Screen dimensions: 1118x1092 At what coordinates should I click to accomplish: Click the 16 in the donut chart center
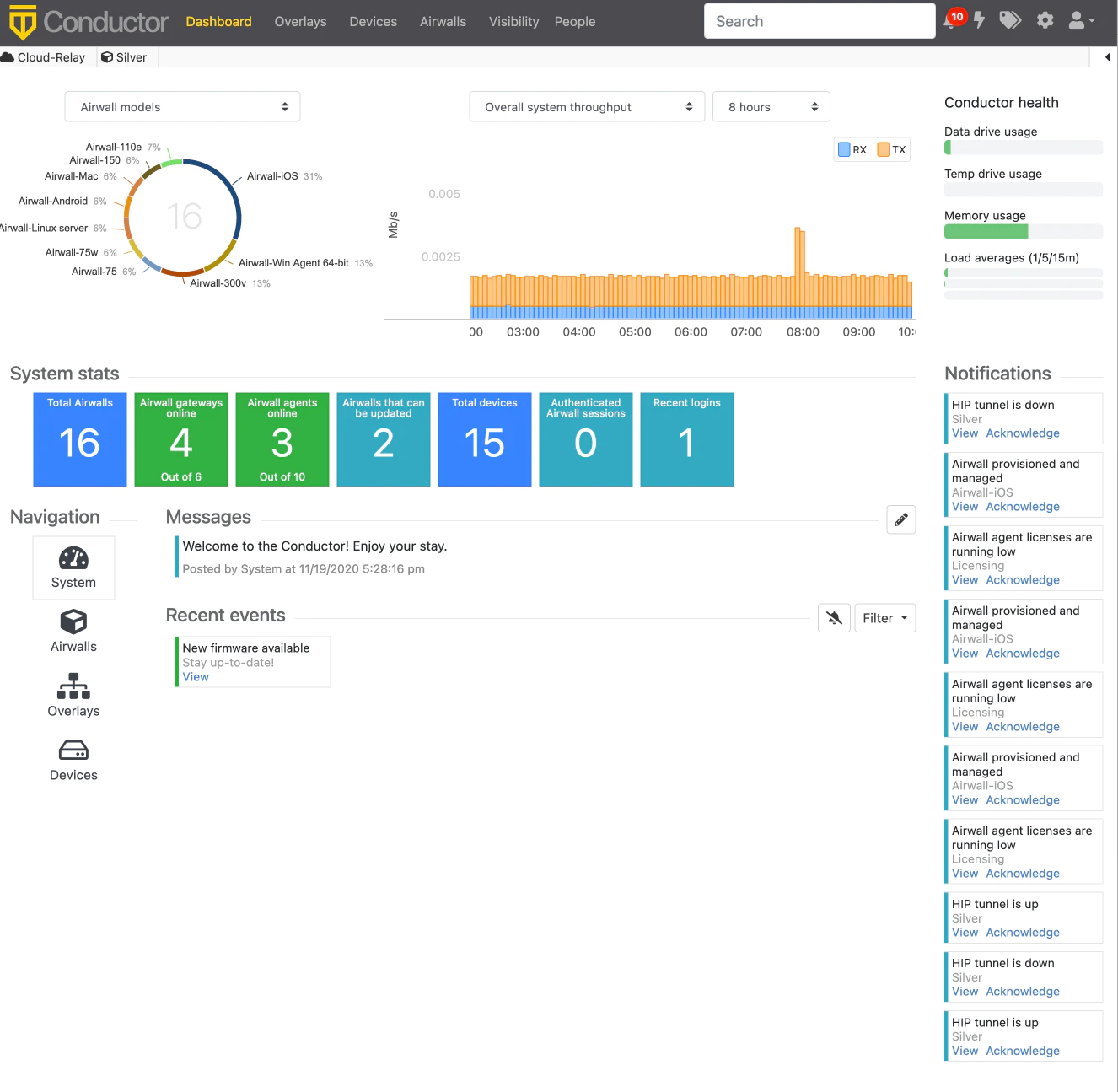pyautogui.click(x=184, y=217)
